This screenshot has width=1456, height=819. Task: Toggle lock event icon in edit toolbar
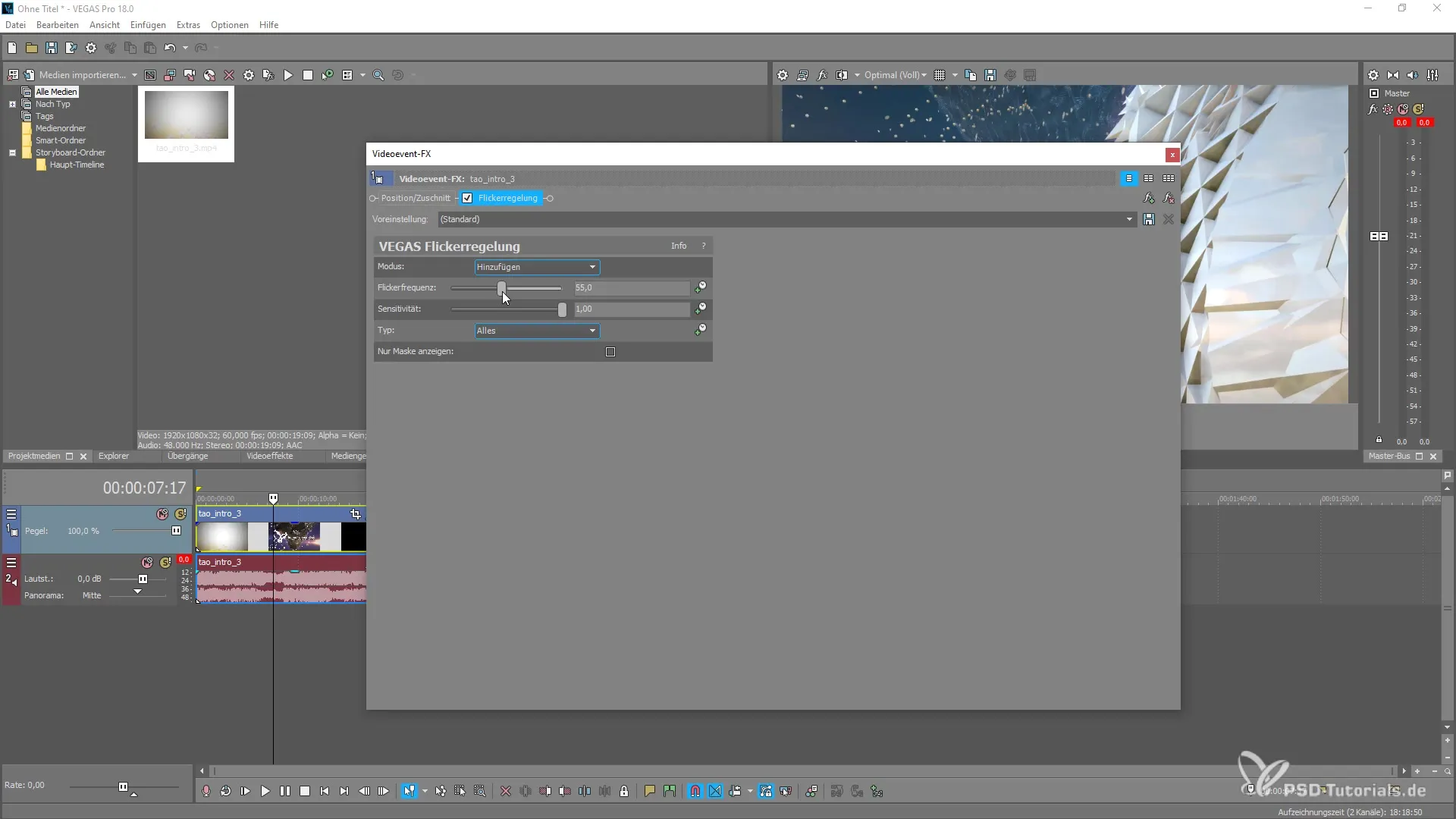pyautogui.click(x=624, y=791)
